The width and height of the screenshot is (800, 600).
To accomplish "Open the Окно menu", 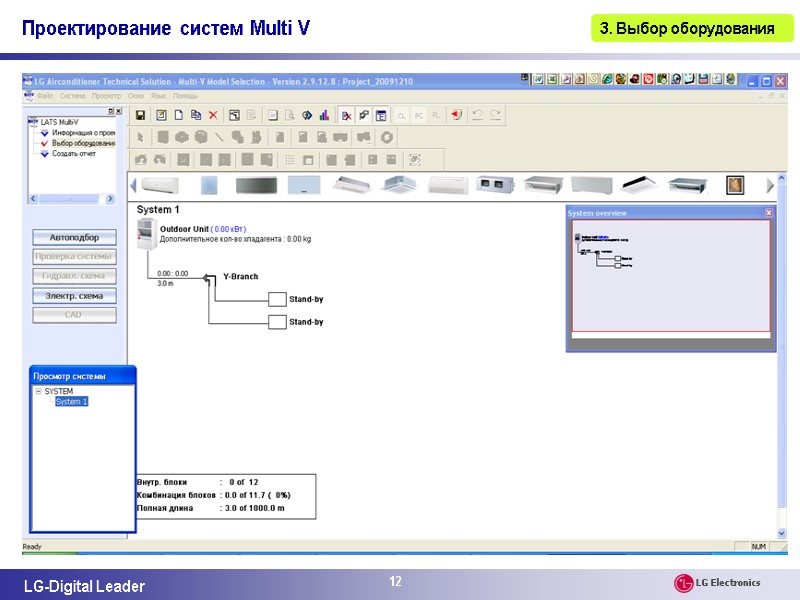I will click(x=136, y=96).
